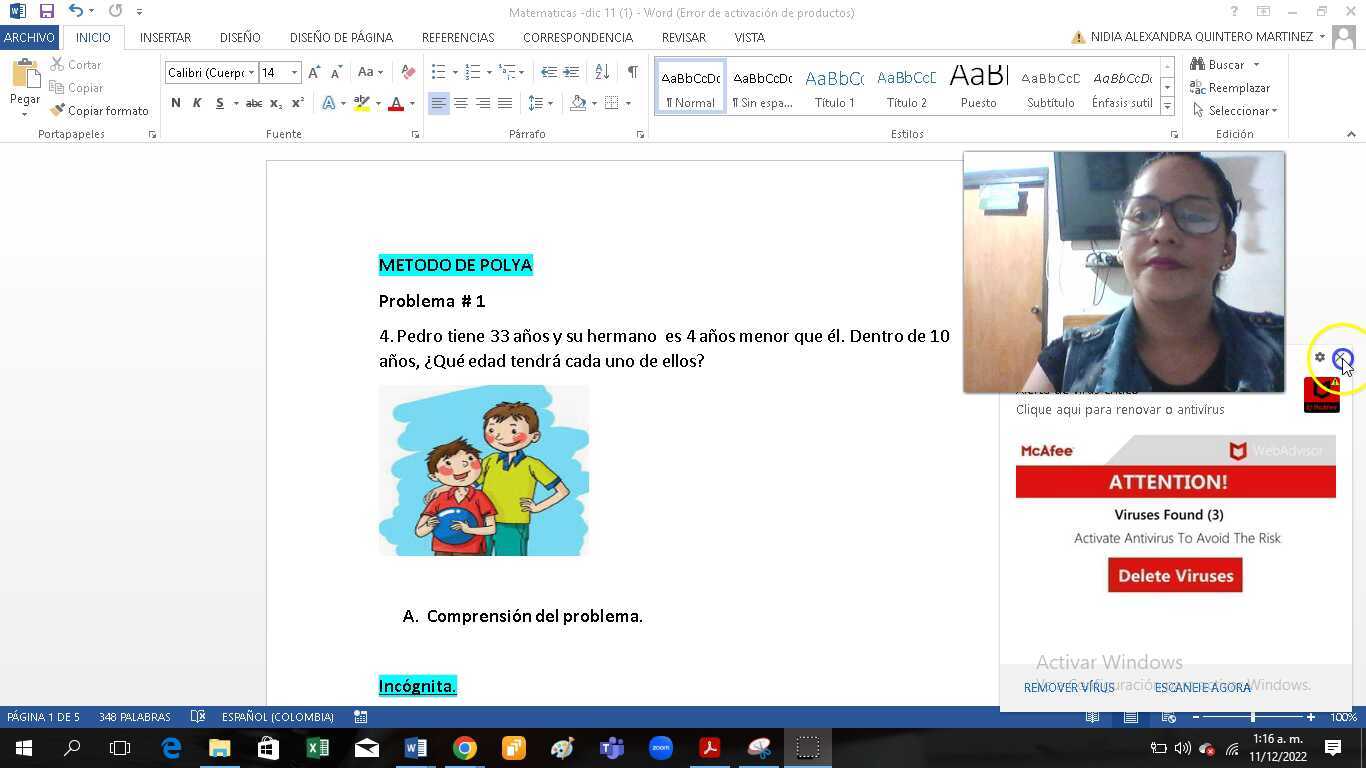
Task: Click the Reemplazar button
Action: 1231,88
